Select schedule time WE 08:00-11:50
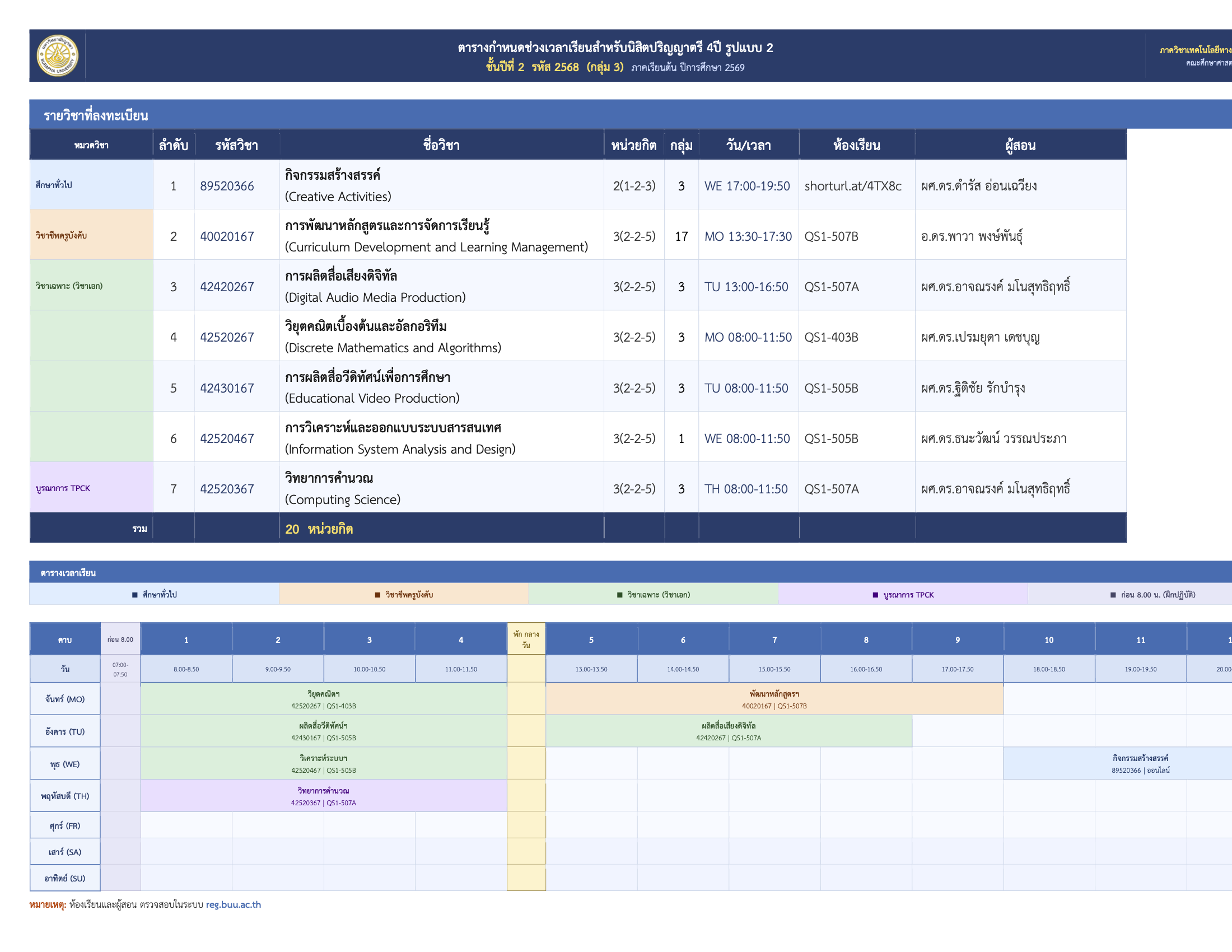Screen dimensions: 1232x952 (x=746, y=438)
